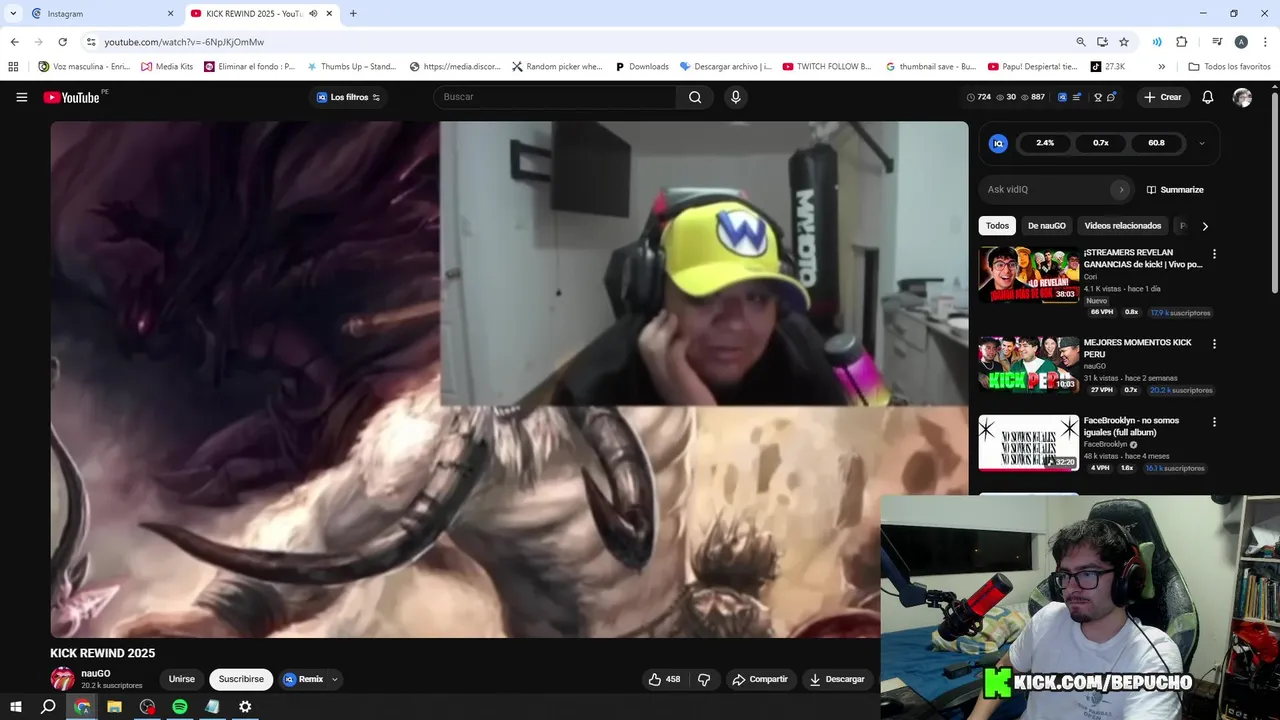Select the Videos relacionados filter chip

(x=1122, y=226)
